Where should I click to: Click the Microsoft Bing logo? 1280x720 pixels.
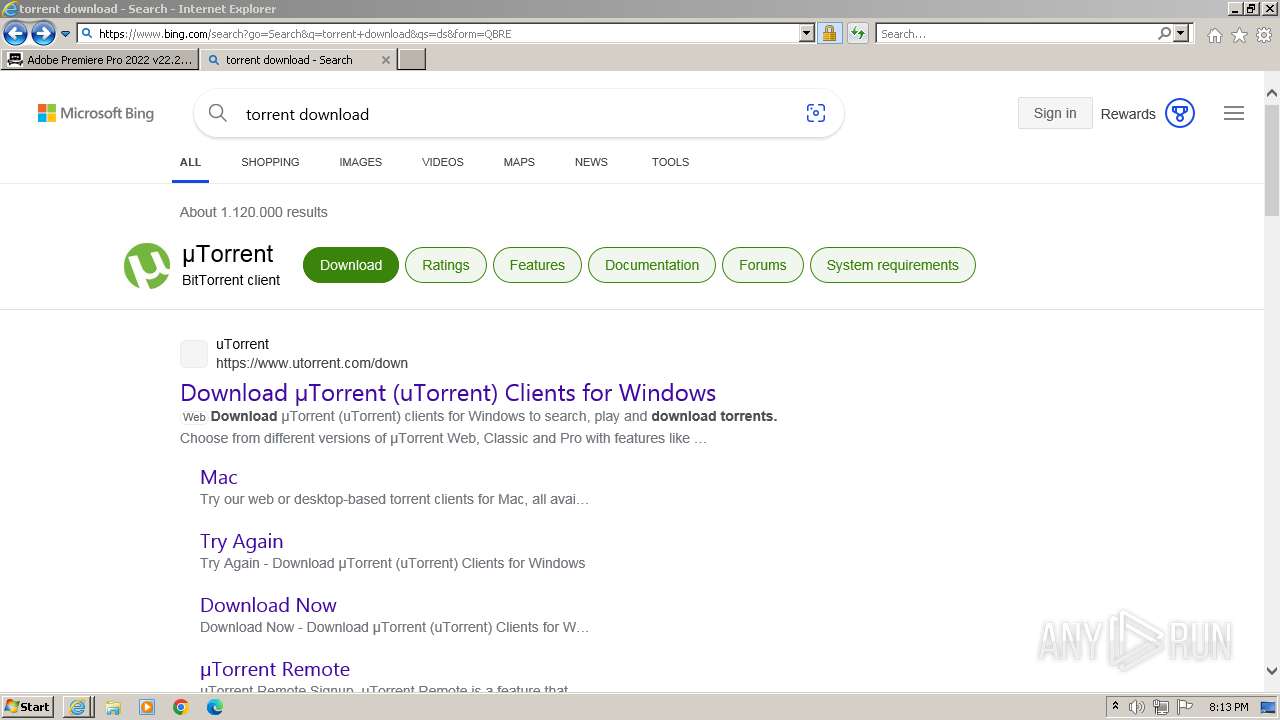(x=96, y=114)
